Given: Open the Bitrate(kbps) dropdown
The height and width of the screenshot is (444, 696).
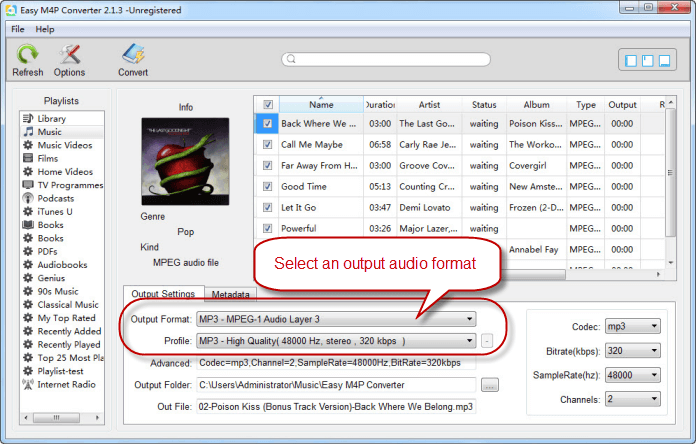Looking at the screenshot, I should pos(633,351).
